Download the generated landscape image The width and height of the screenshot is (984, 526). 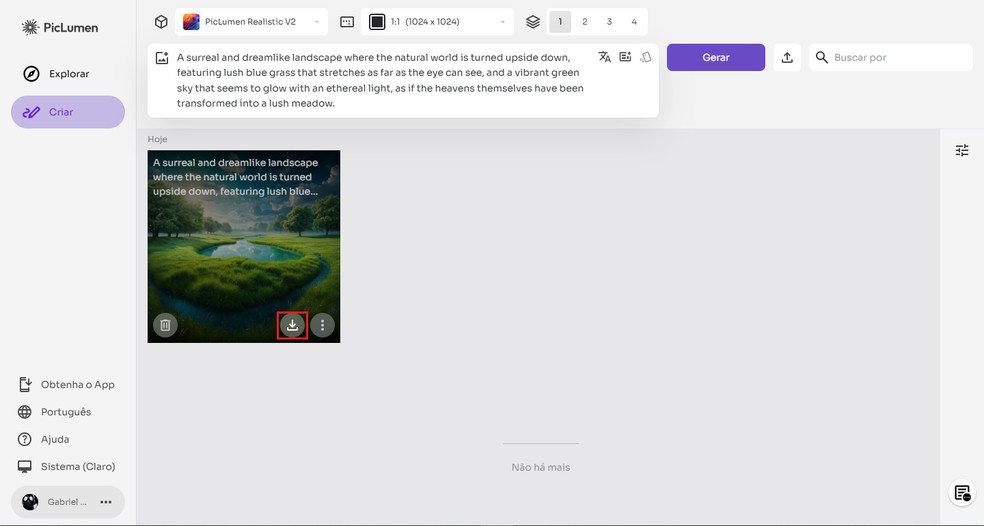click(292, 325)
